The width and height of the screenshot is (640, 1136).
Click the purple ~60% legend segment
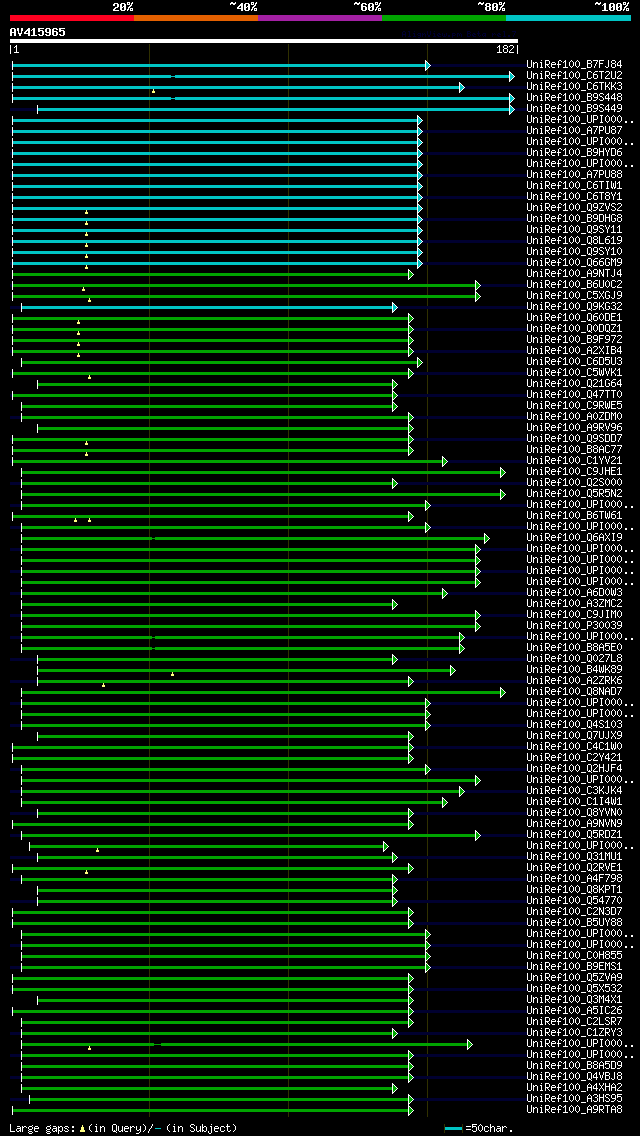pyautogui.click(x=320, y=17)
